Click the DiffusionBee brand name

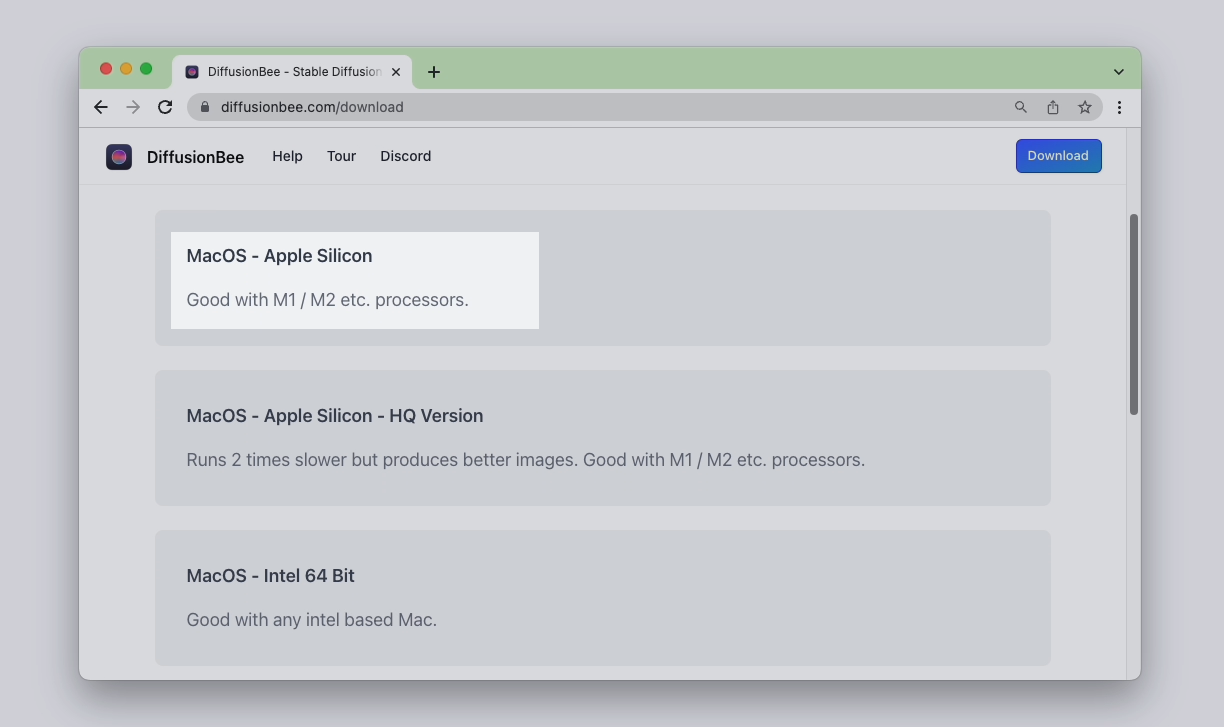click(195, 157)
